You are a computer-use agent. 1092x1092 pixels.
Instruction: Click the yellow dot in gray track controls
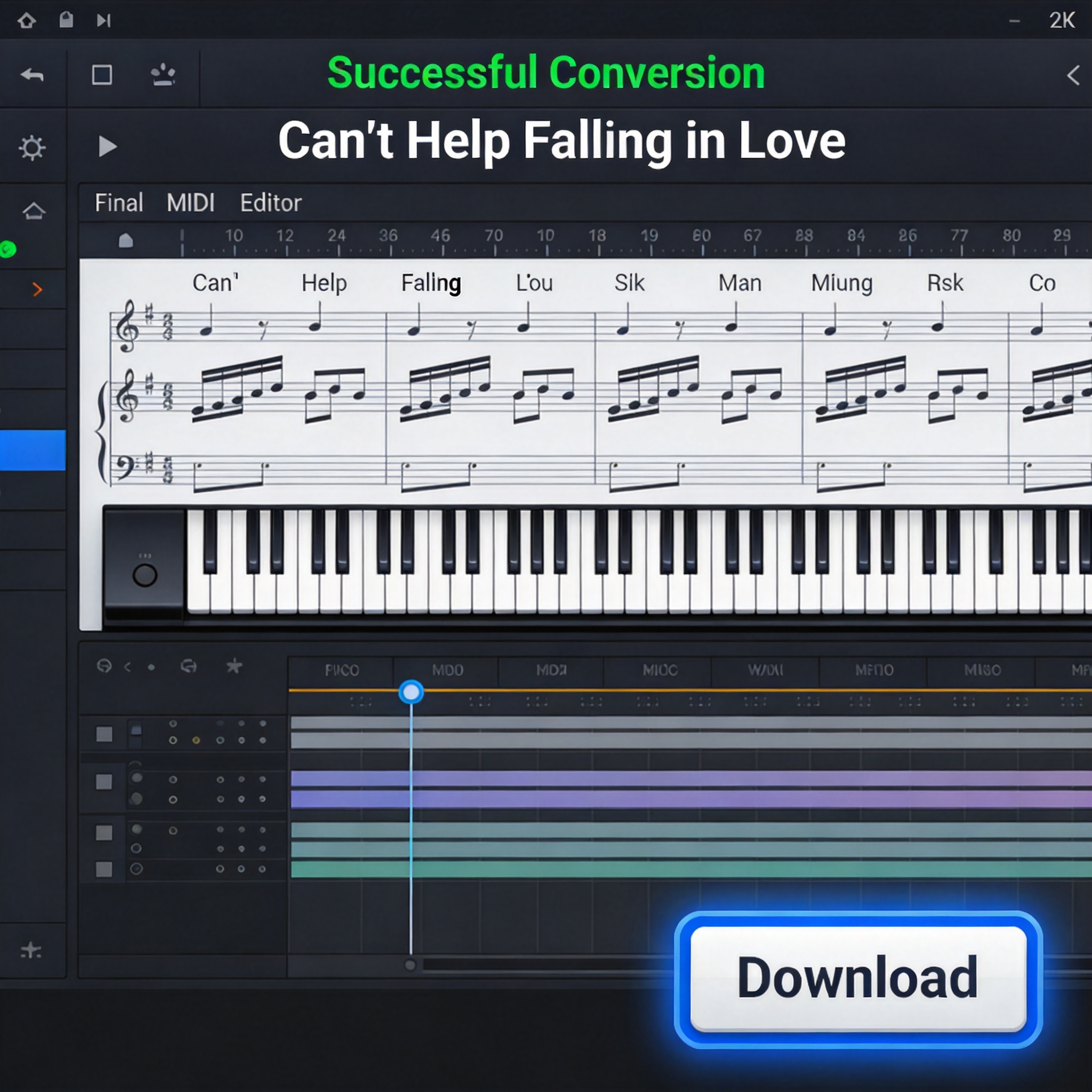point(196,741)
